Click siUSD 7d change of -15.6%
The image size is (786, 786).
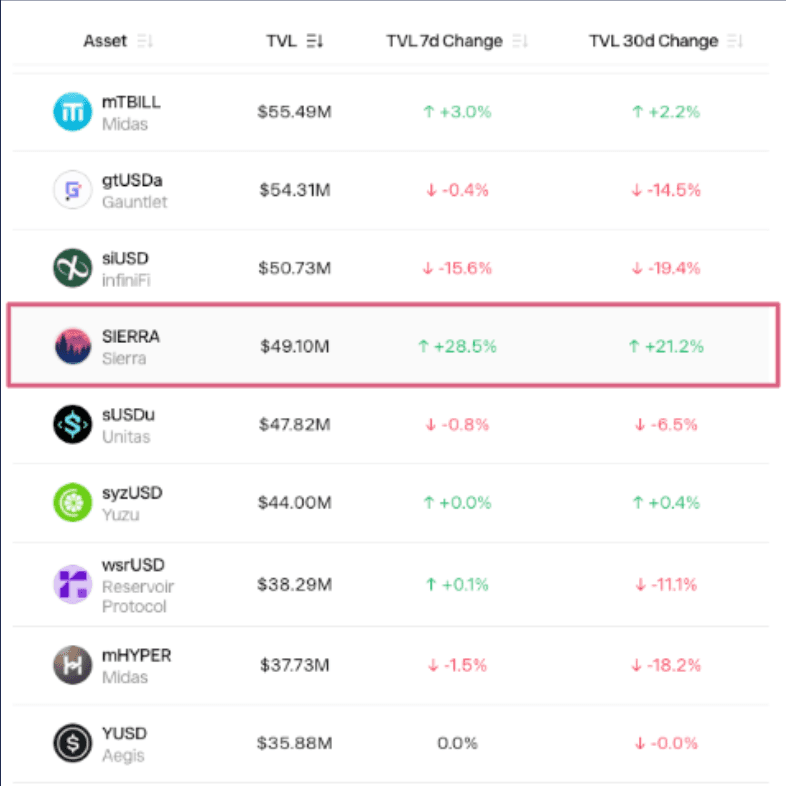[x=457, y=268]
